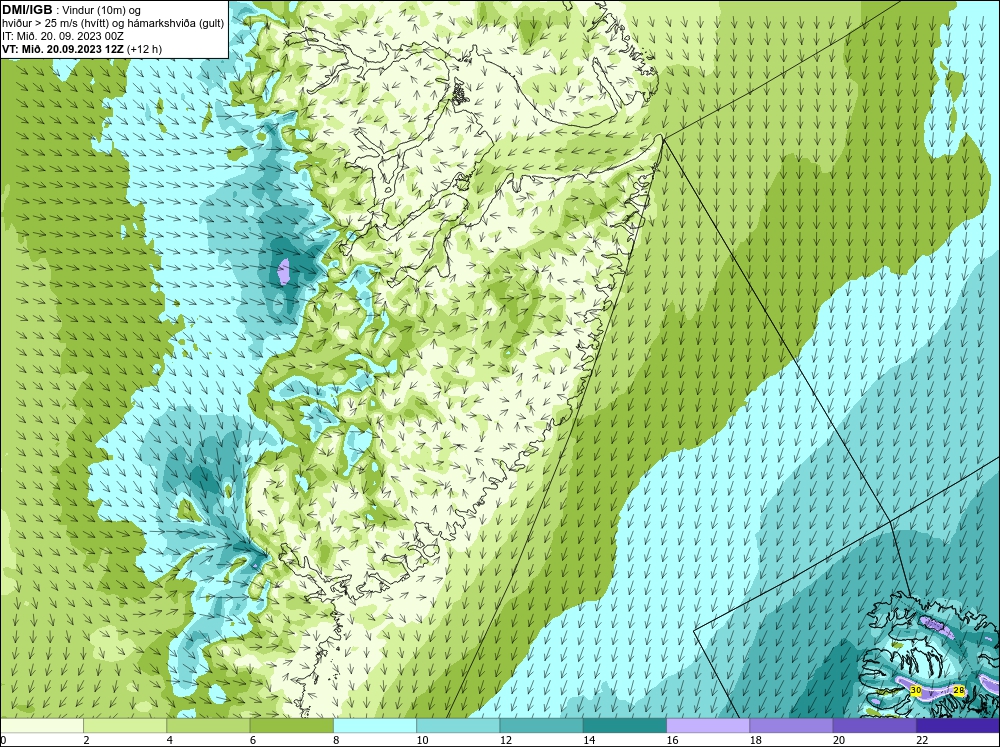1000x747 pixels.
Task: Select the dark teal 14–16 m/s legend swatch
Action: (624, 726)
